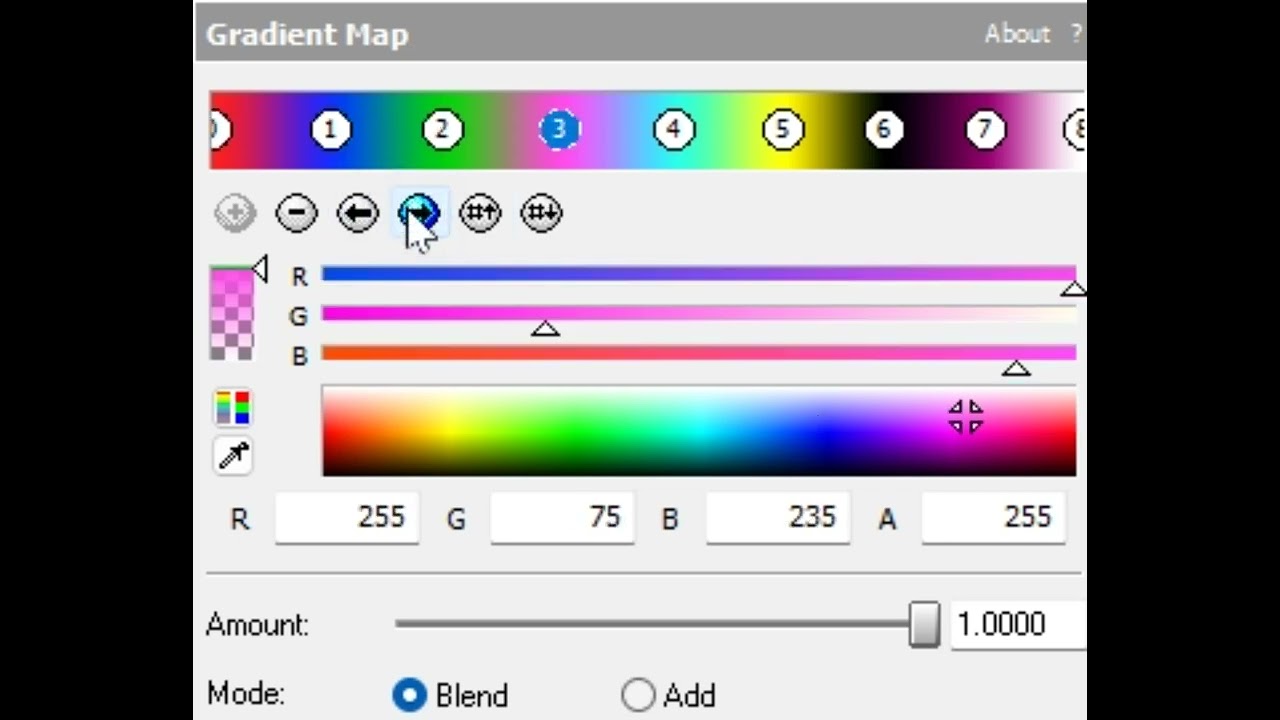This screenshot has height=720, width=1280.
Task: Click the R channel slider bar
Action: pyautogui.click(x=699, y=274)
